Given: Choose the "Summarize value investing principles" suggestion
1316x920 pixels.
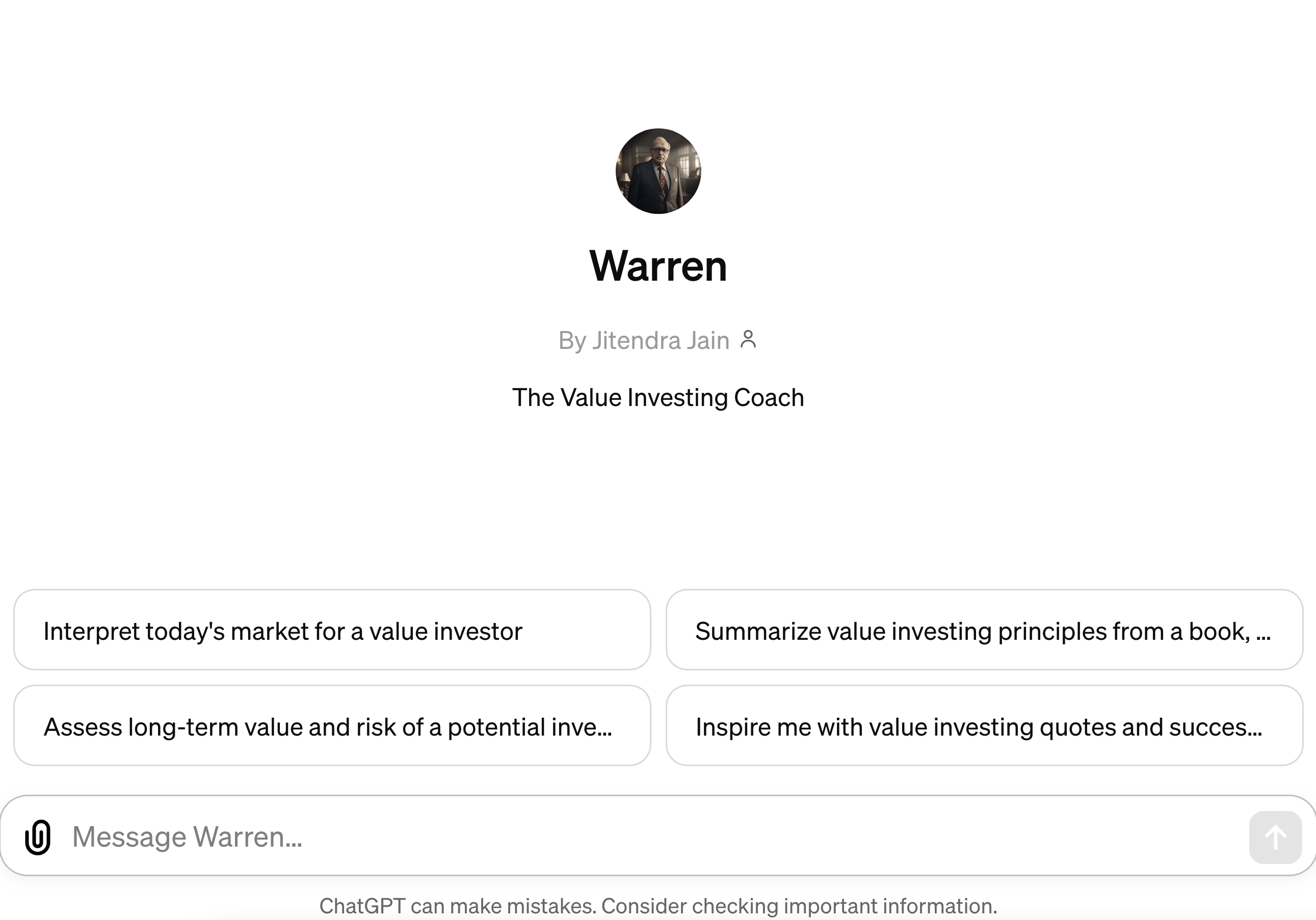Looking at the screenshot, I should click(984, 630).
